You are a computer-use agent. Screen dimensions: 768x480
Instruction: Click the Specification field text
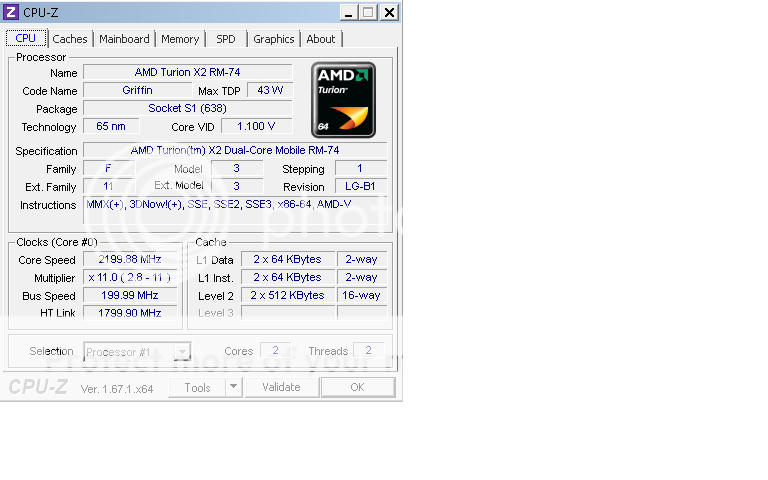[x=235, y=151]
